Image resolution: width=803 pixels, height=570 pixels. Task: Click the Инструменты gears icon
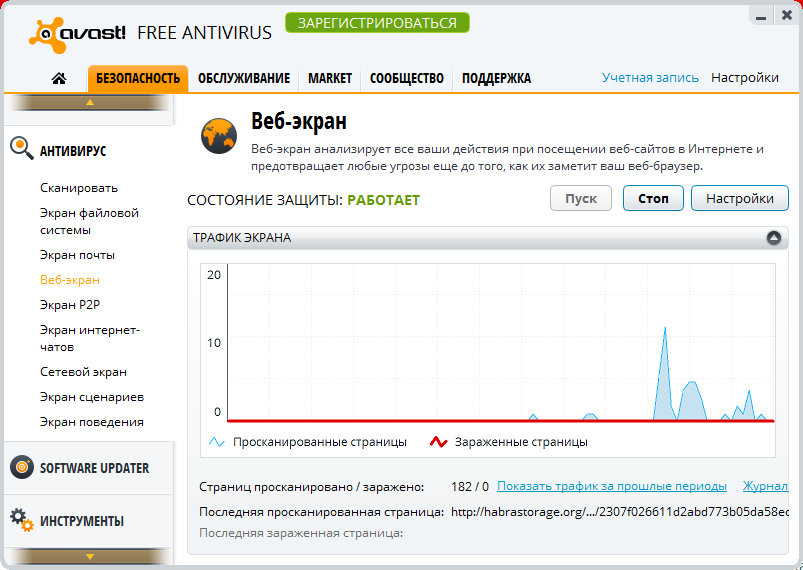[22, 519]
